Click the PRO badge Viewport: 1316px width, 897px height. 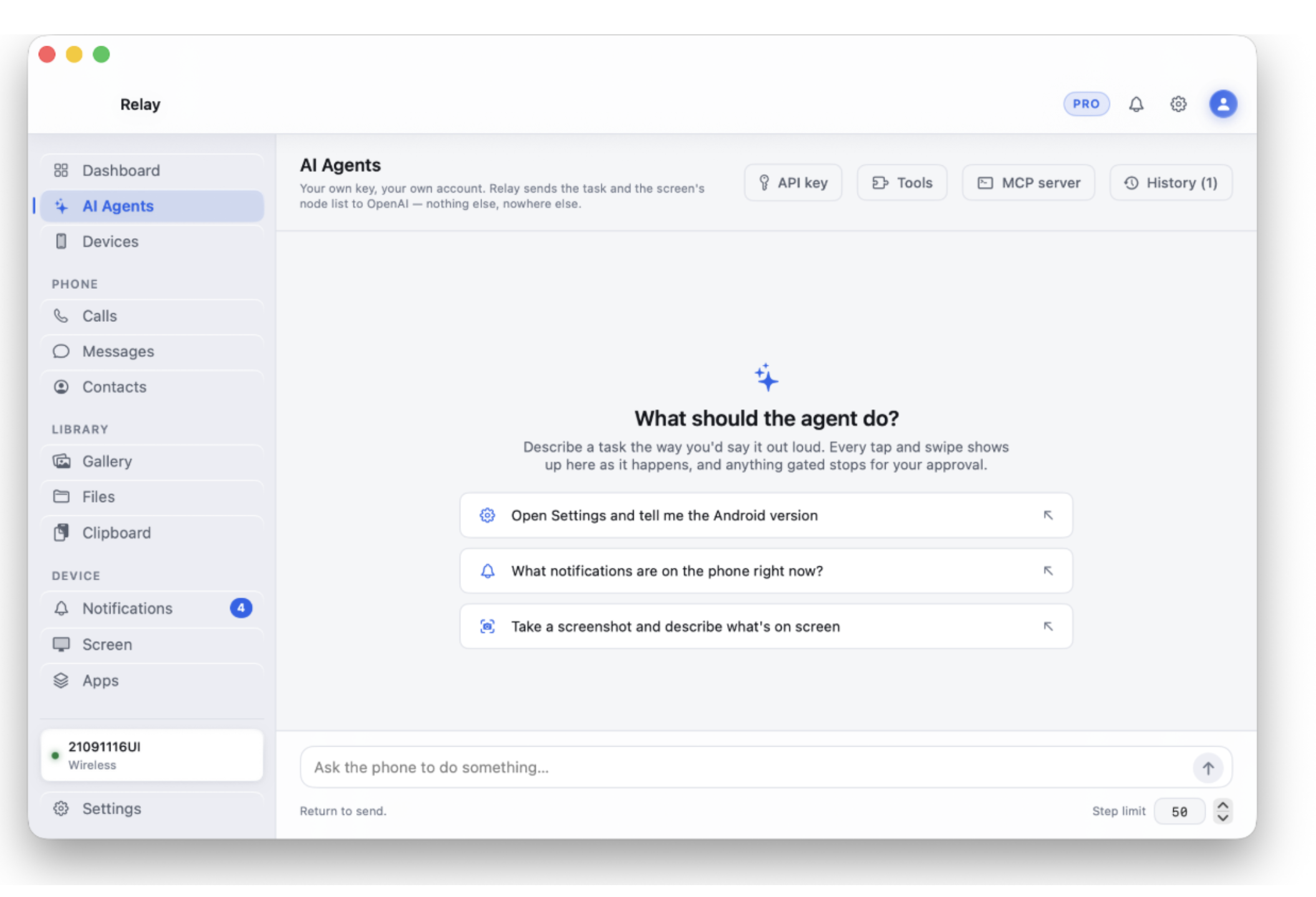(x=1086, y=104)
